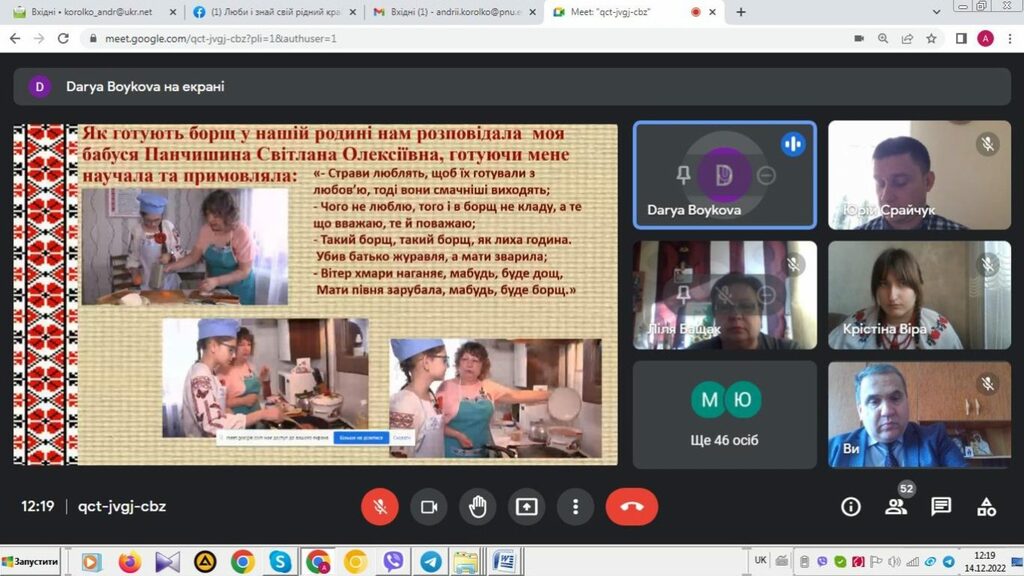Expand the Chrome tab search chevron
1024x576 pixels.
[x=936, y=12]
